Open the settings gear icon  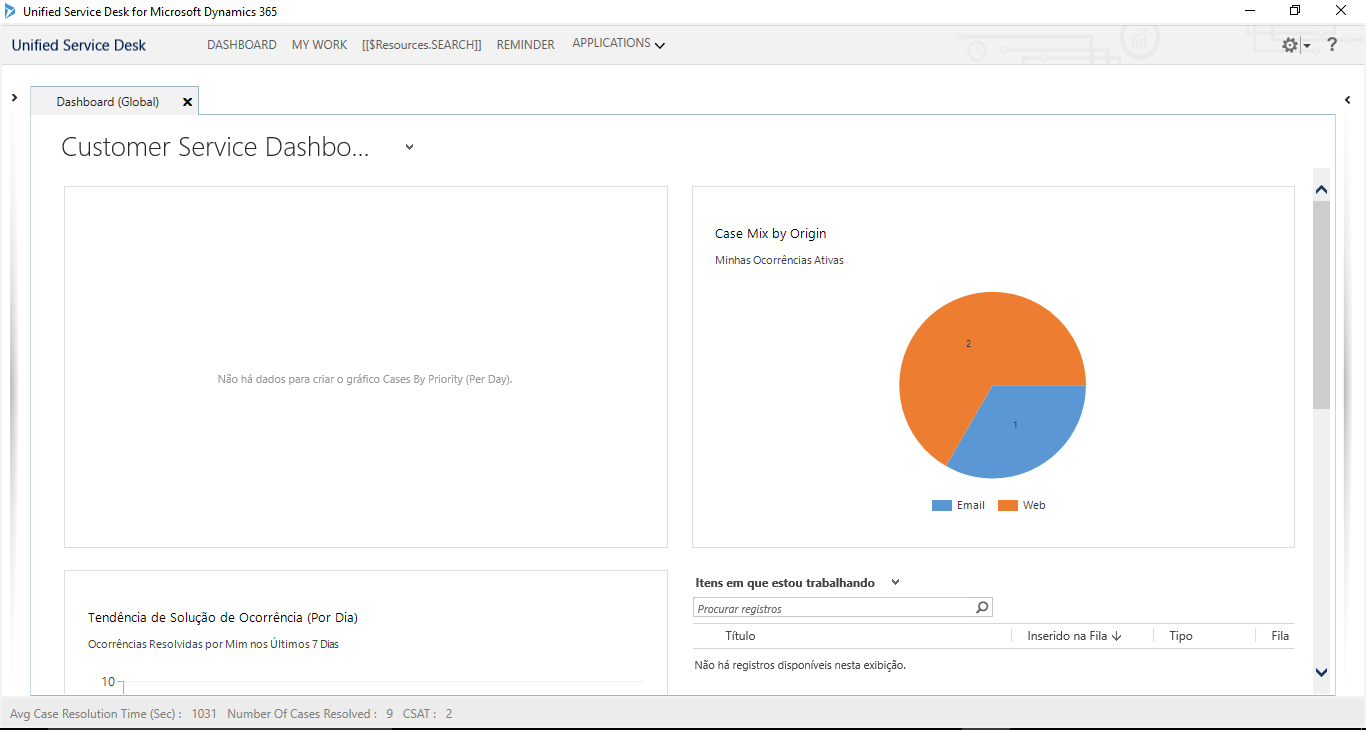point(1290,45)
